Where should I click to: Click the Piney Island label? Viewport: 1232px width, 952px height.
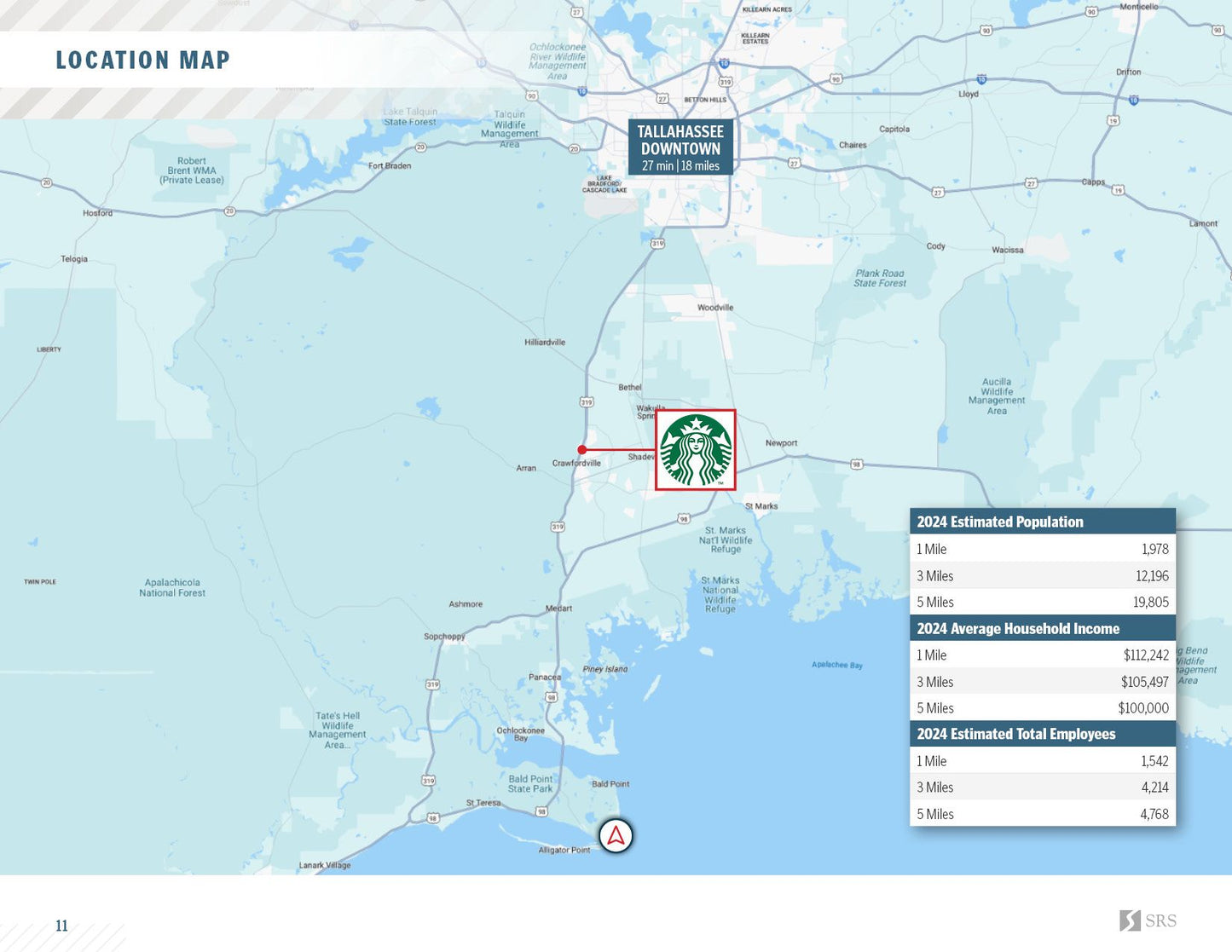[x=605, y=669]
